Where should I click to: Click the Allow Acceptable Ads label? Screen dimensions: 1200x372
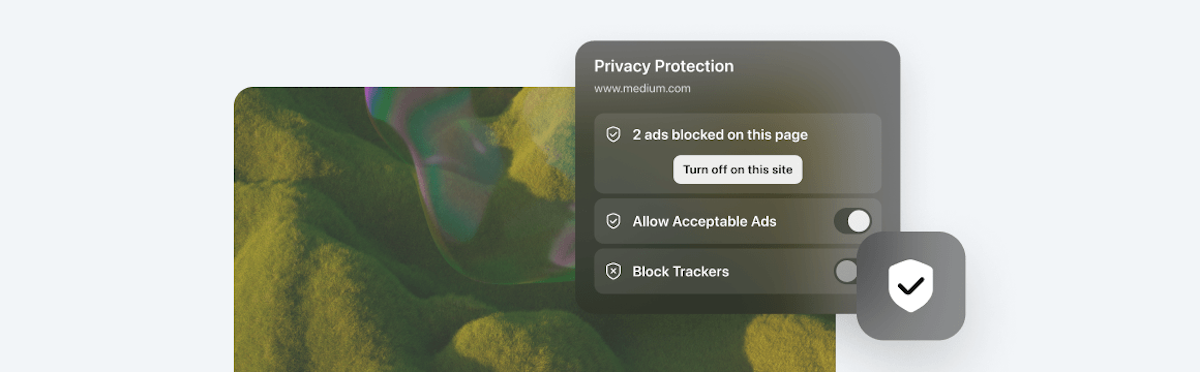tap(704, 221)
